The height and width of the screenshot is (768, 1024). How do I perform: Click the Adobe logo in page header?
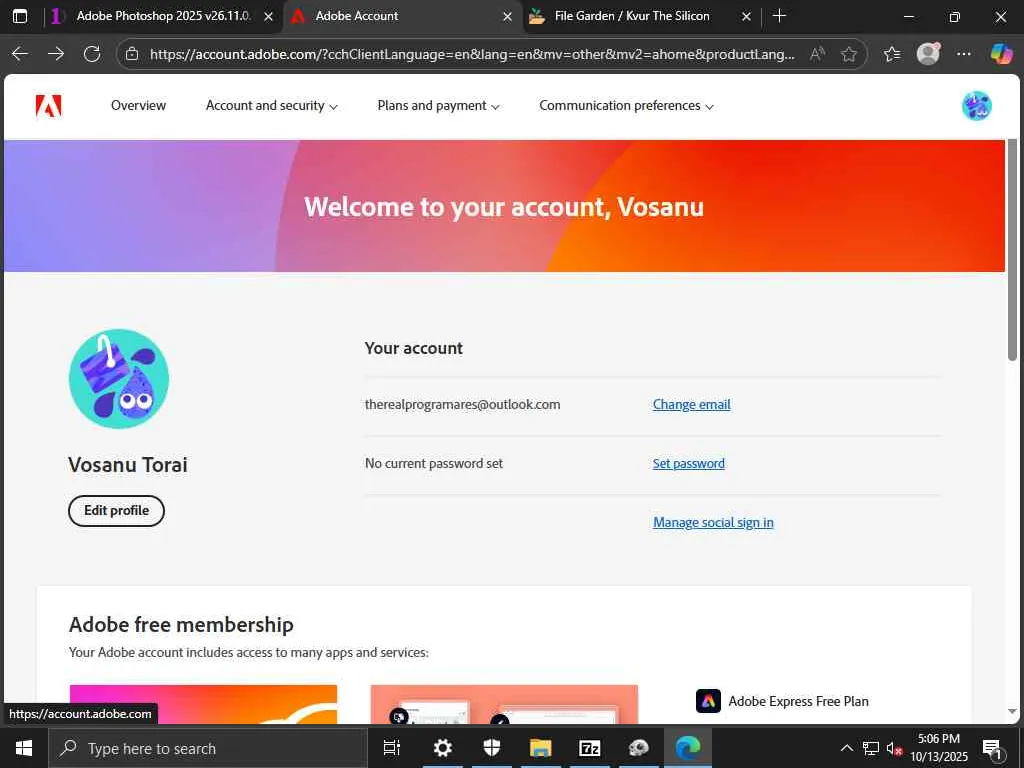48,106
